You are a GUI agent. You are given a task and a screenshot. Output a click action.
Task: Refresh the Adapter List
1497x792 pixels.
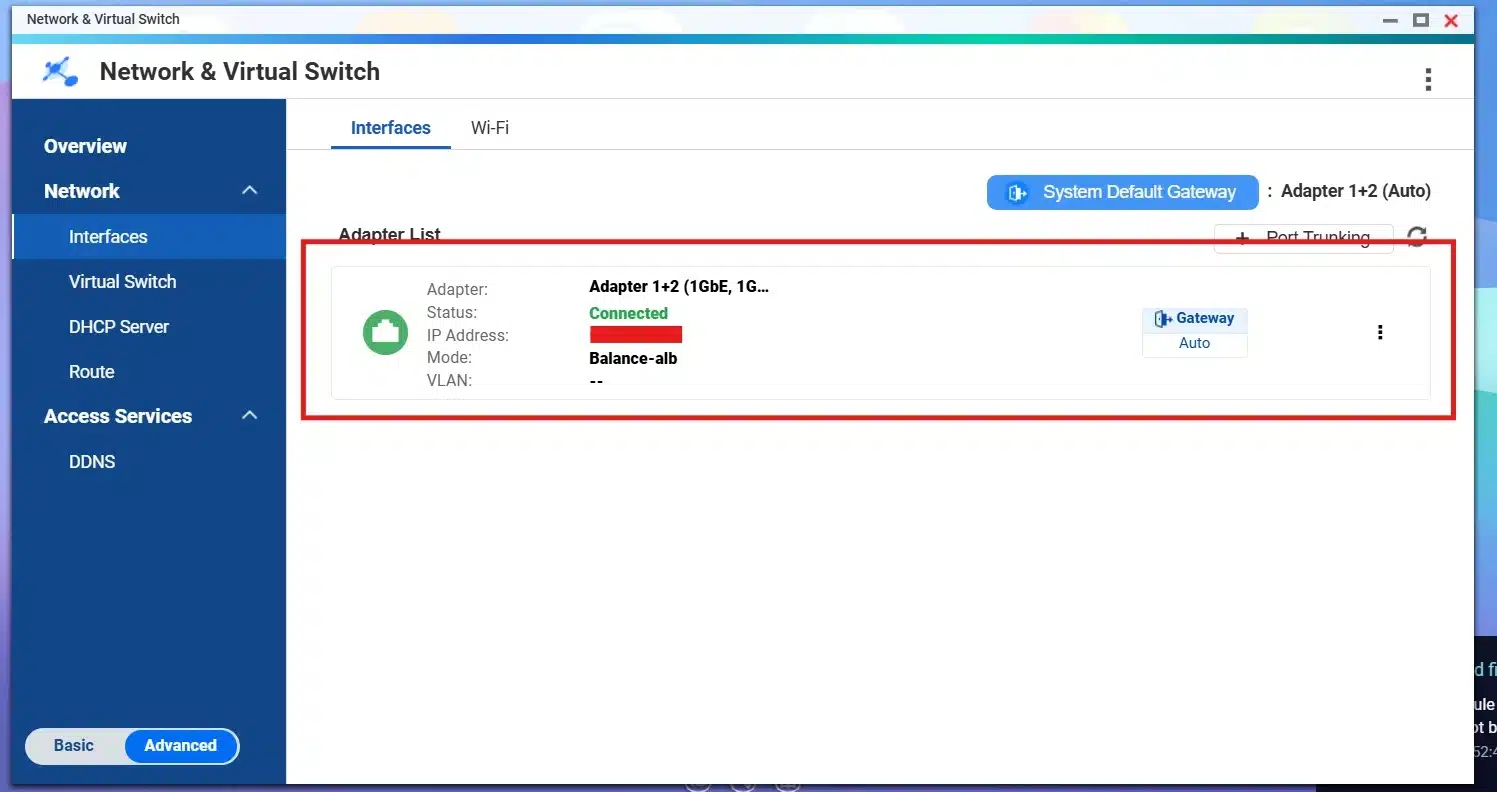coord(1416,236)
